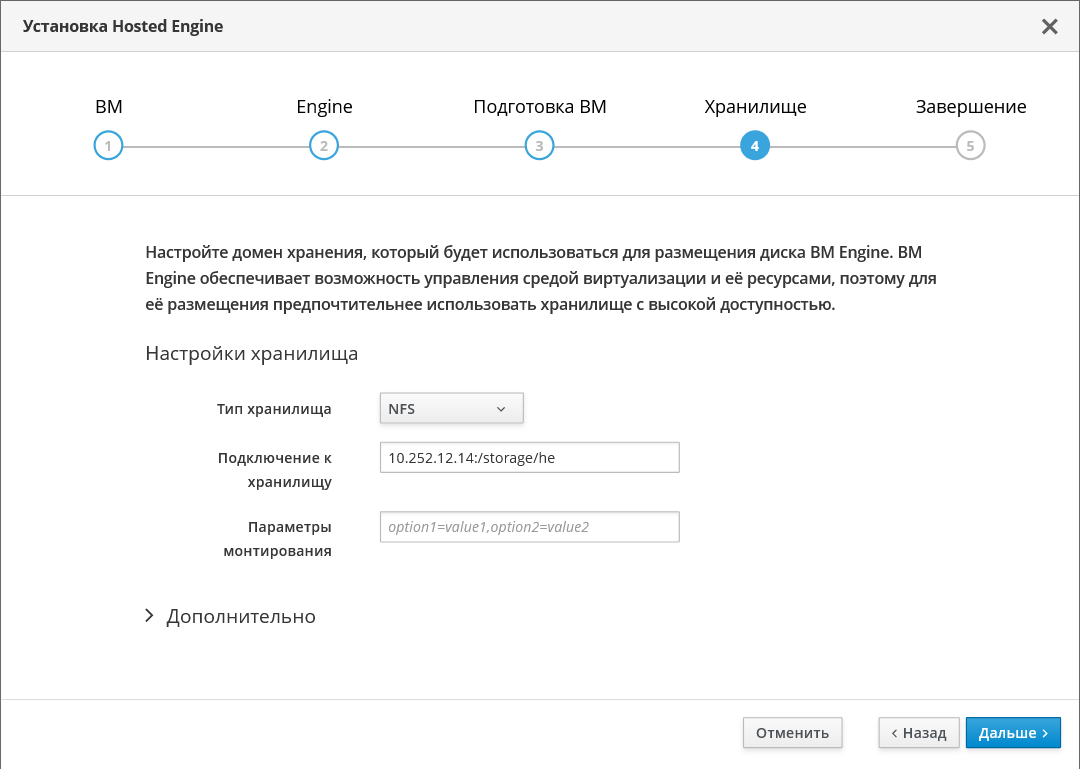Screen dimensions: 1080x769
Task: Open the Подготовка ВМ step label
Action: coord(540,107)
